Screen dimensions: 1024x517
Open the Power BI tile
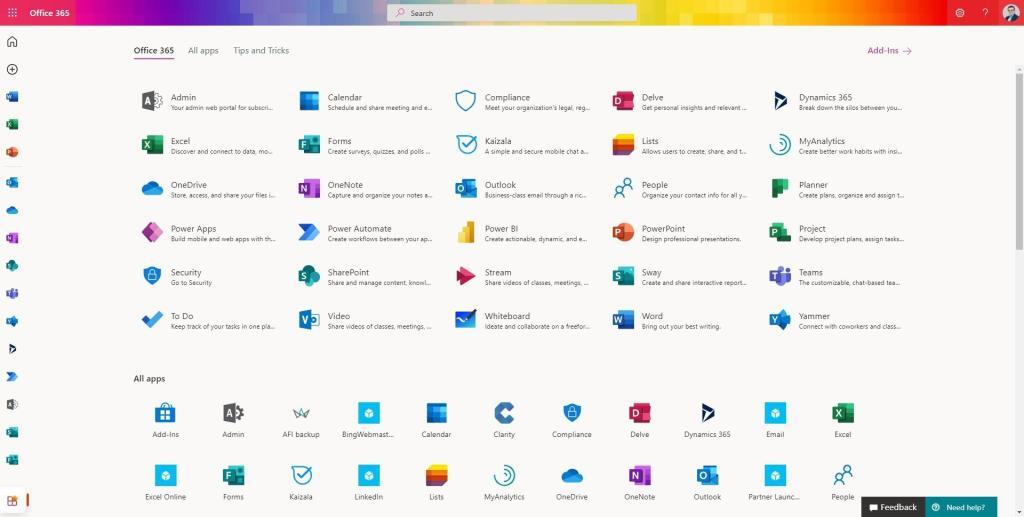coord(521,232)
